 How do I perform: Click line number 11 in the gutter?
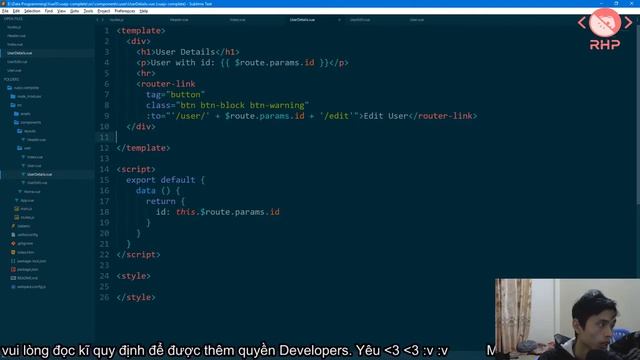104,137
